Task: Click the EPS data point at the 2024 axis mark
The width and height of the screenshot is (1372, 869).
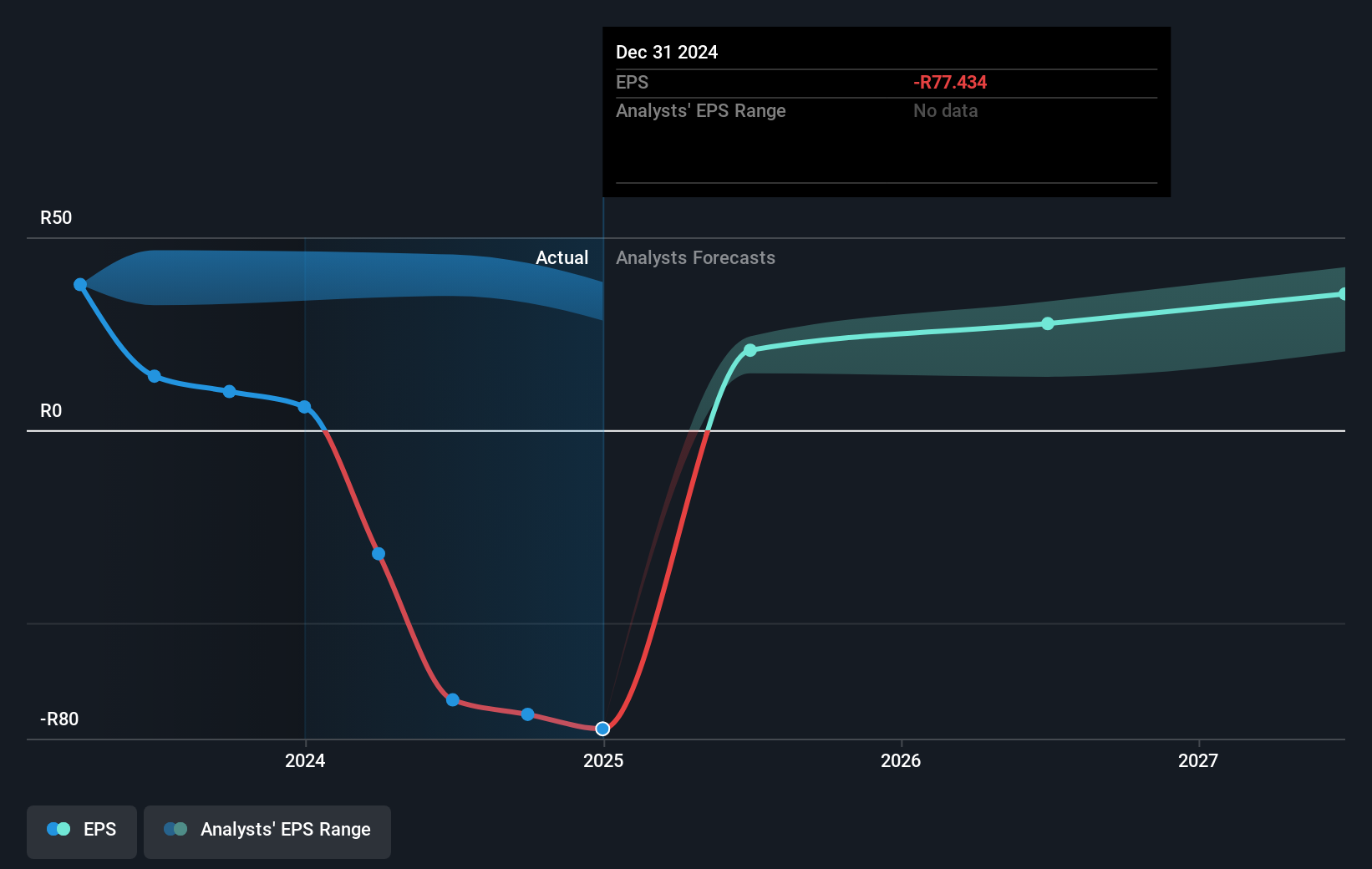Action: (304, 407)
